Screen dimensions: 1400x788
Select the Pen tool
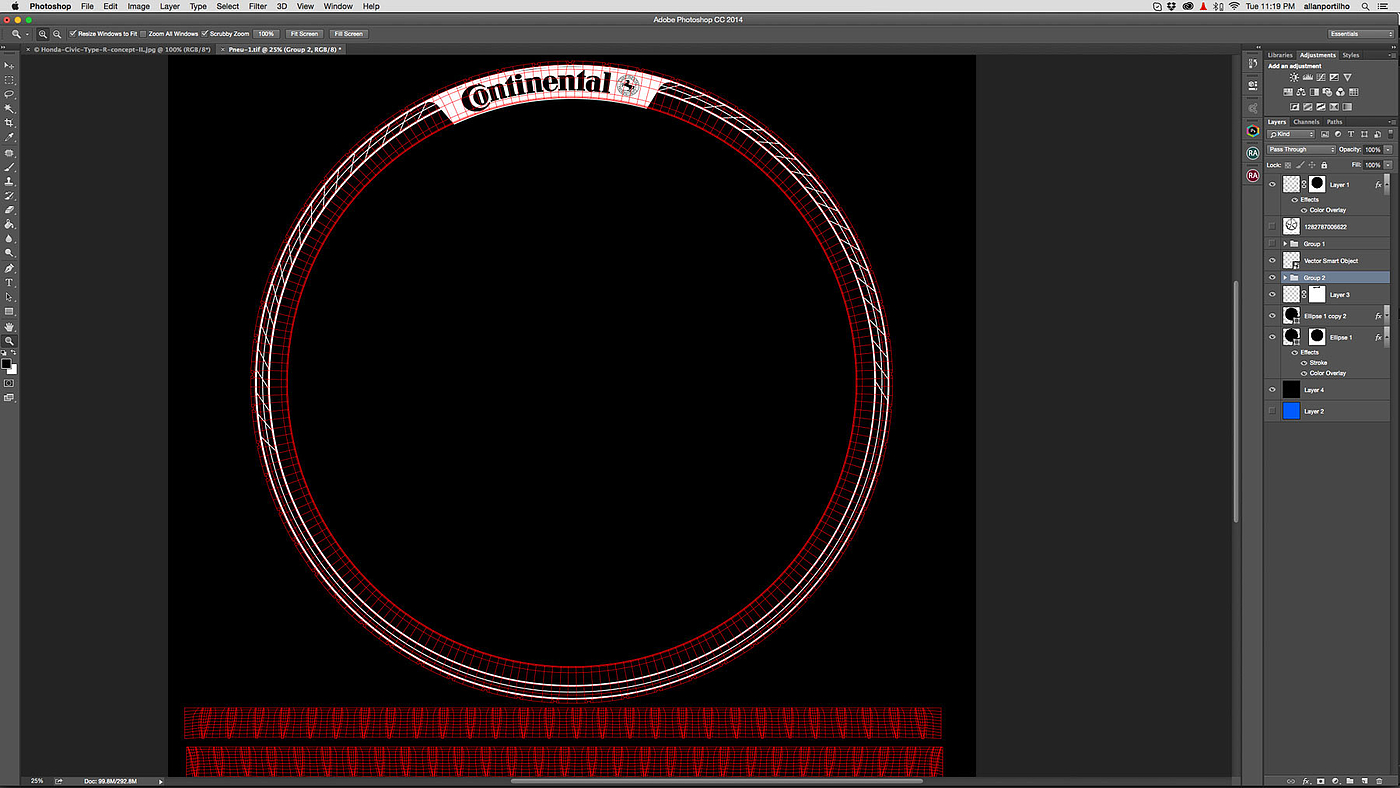(10, 269)
